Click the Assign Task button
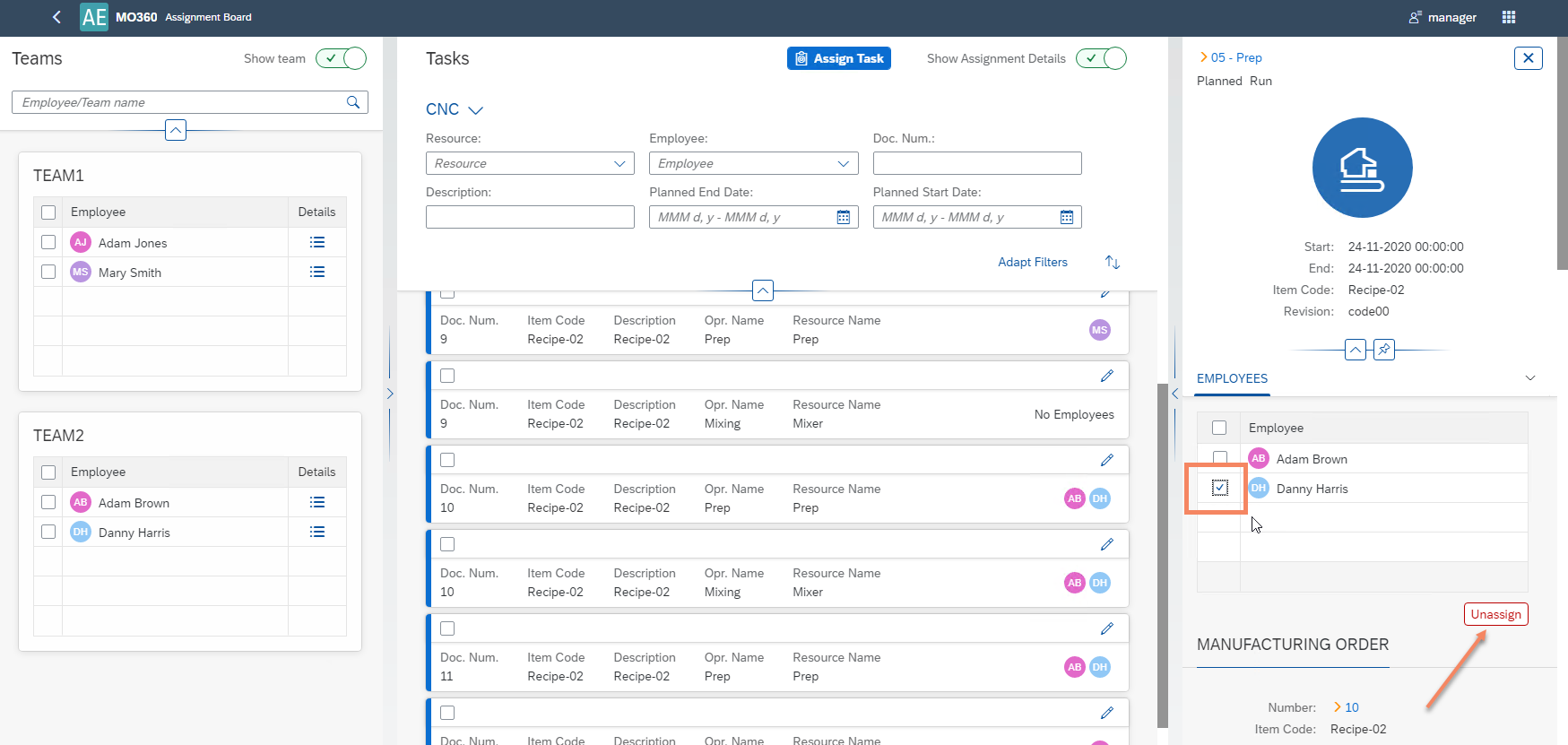This screenshot has height=745, width=1568. (838, 58)
